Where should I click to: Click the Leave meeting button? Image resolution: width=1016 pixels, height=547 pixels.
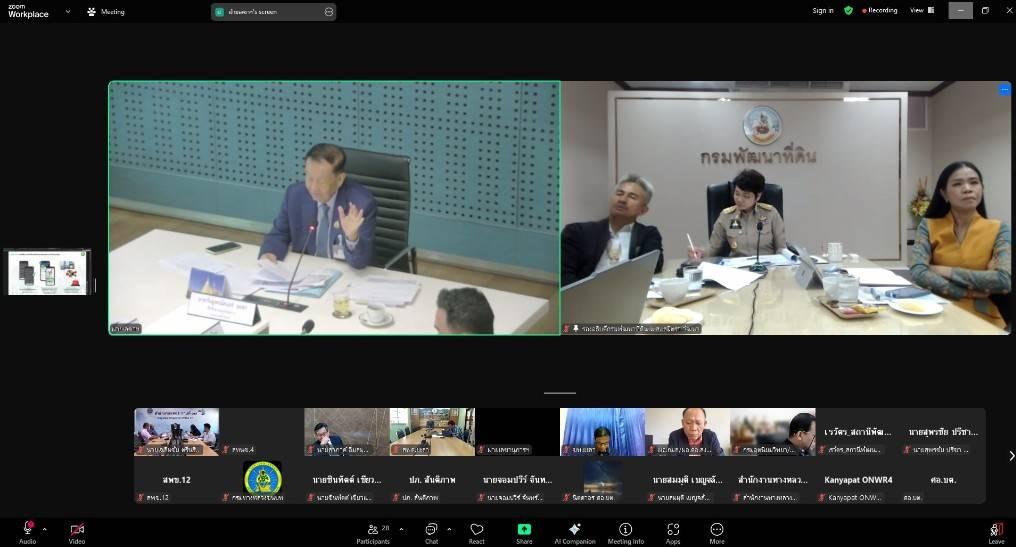tap(996, 531)
